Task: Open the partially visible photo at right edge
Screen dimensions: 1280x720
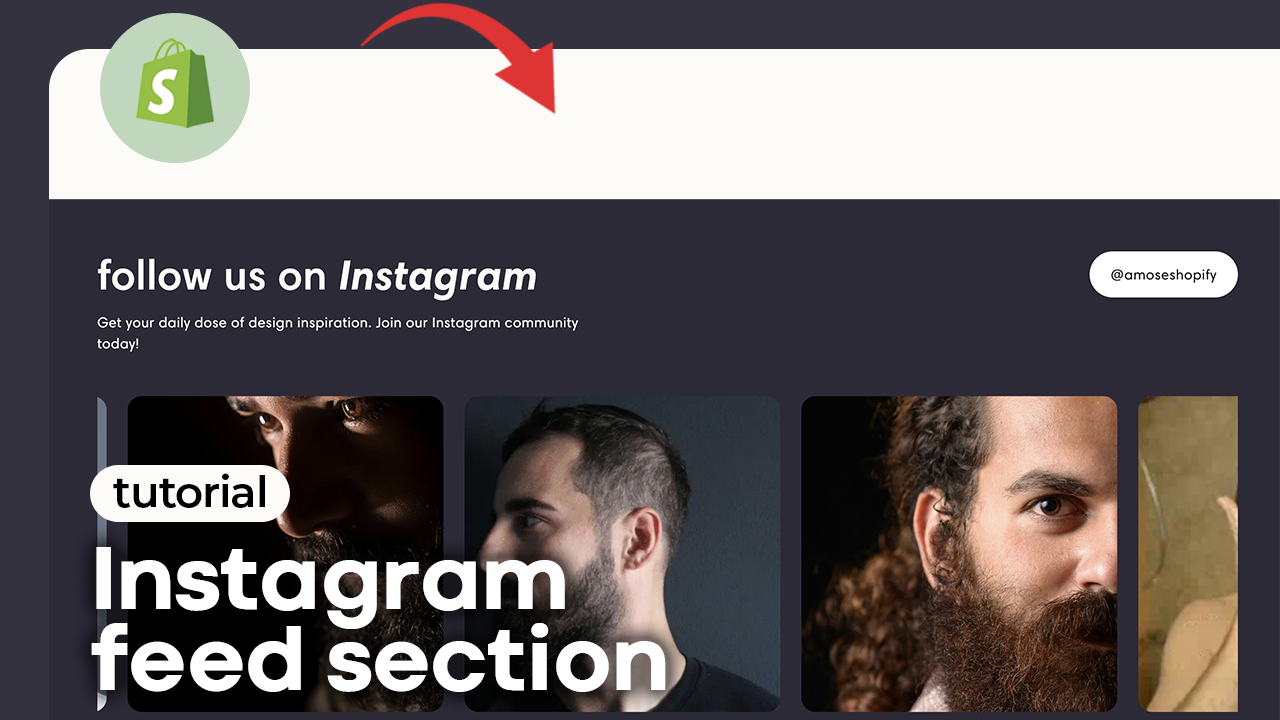Action: coord(1188,554)
